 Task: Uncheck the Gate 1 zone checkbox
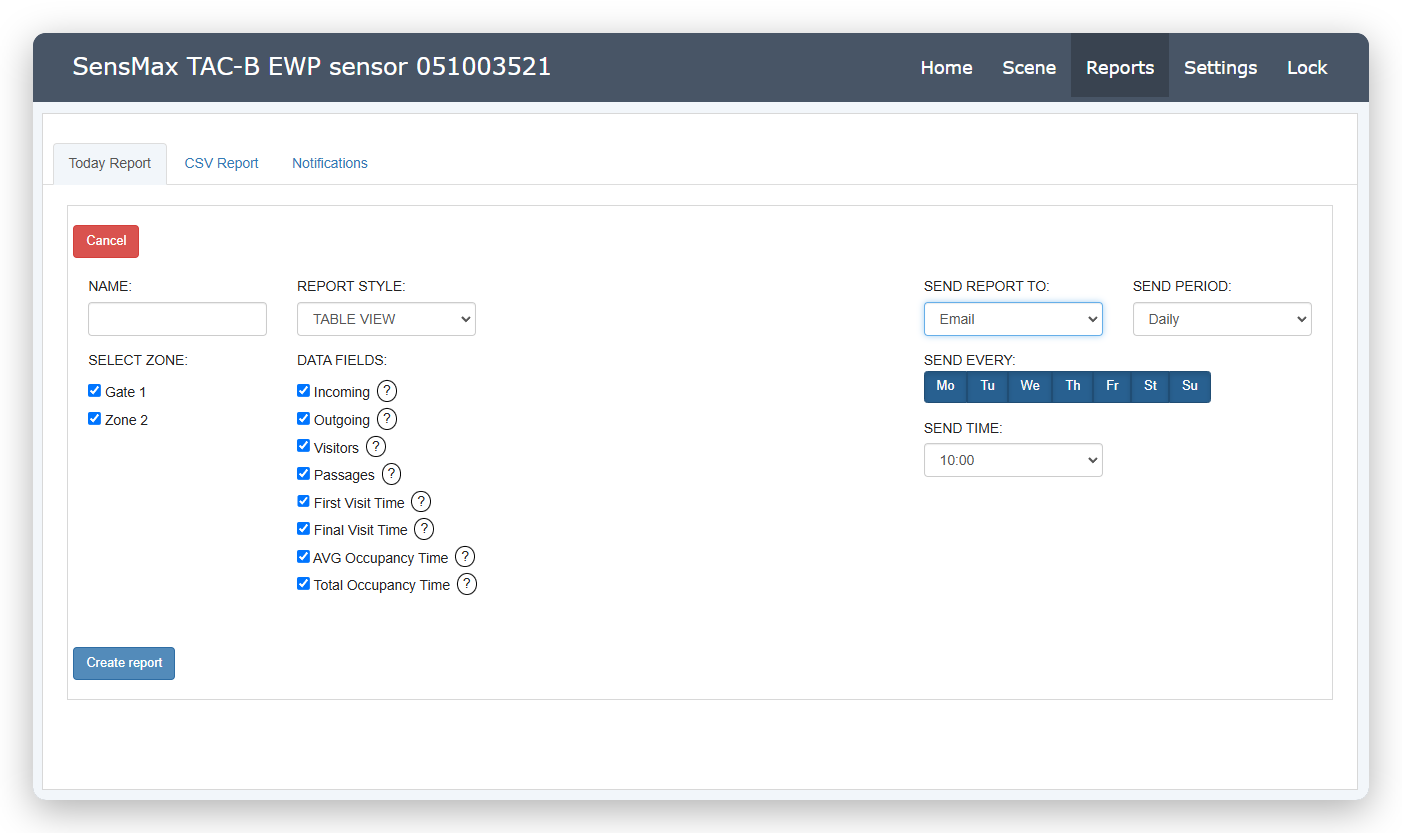(x=95, y=391)
